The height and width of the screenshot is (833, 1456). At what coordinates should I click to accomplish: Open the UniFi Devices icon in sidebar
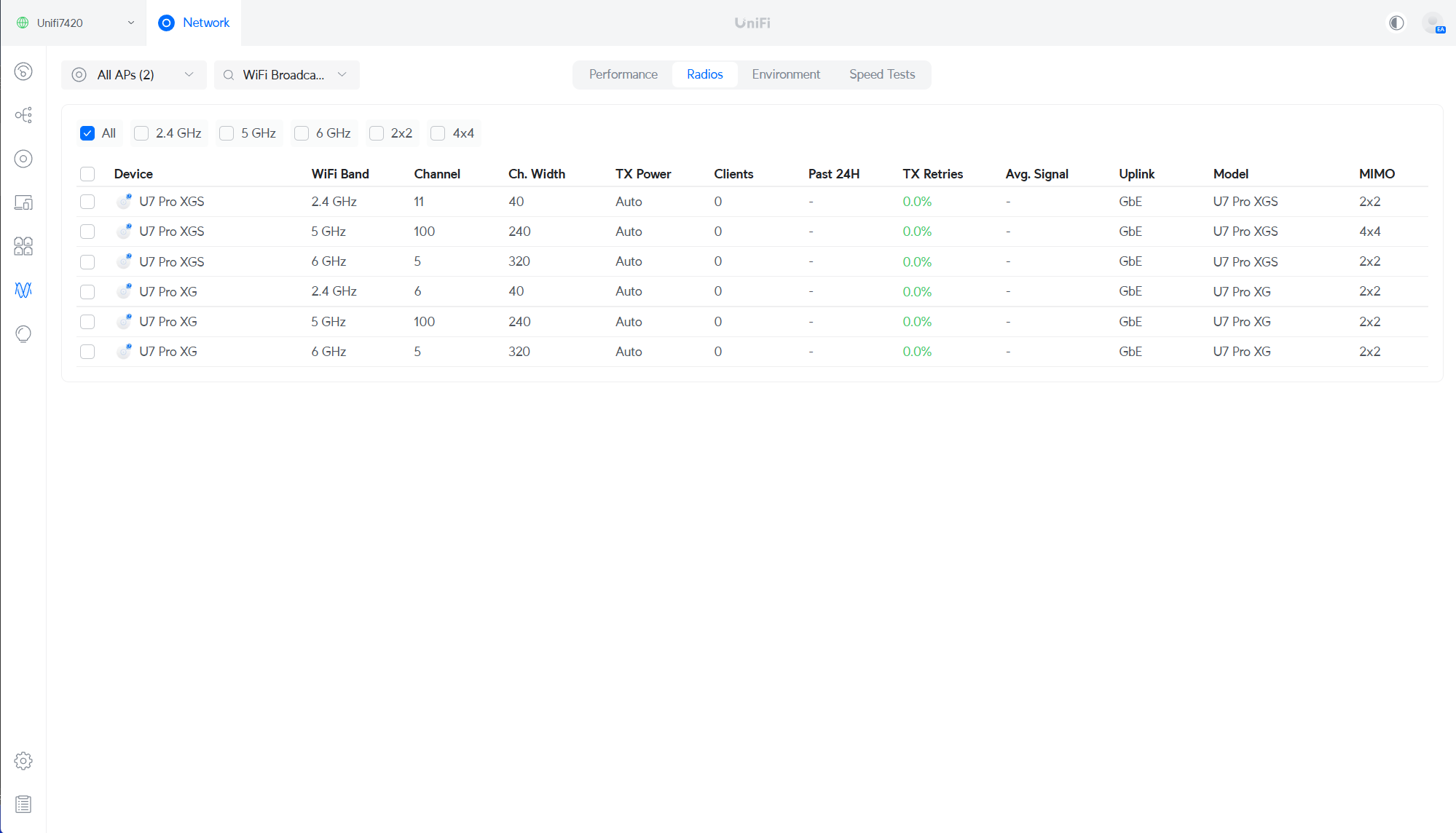pyautogui.click(x=23, y=159)
